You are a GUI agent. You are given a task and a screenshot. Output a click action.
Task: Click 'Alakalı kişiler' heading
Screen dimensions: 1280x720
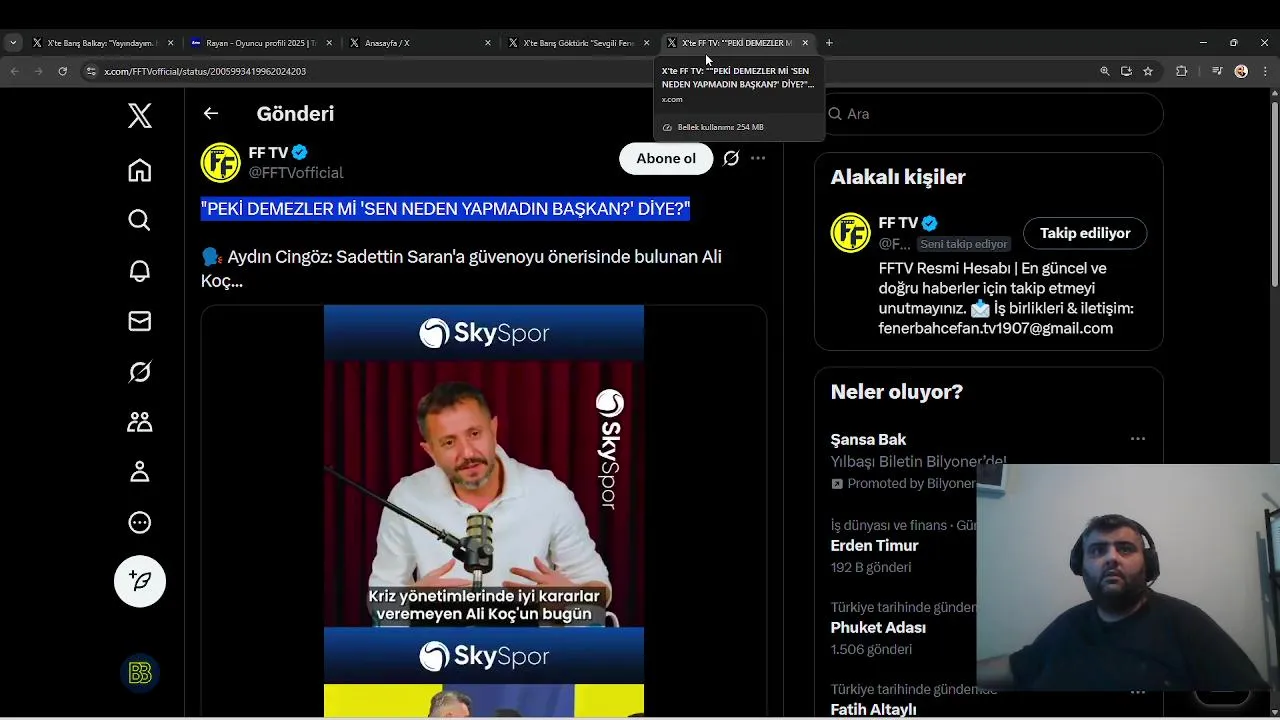[898, 177]
